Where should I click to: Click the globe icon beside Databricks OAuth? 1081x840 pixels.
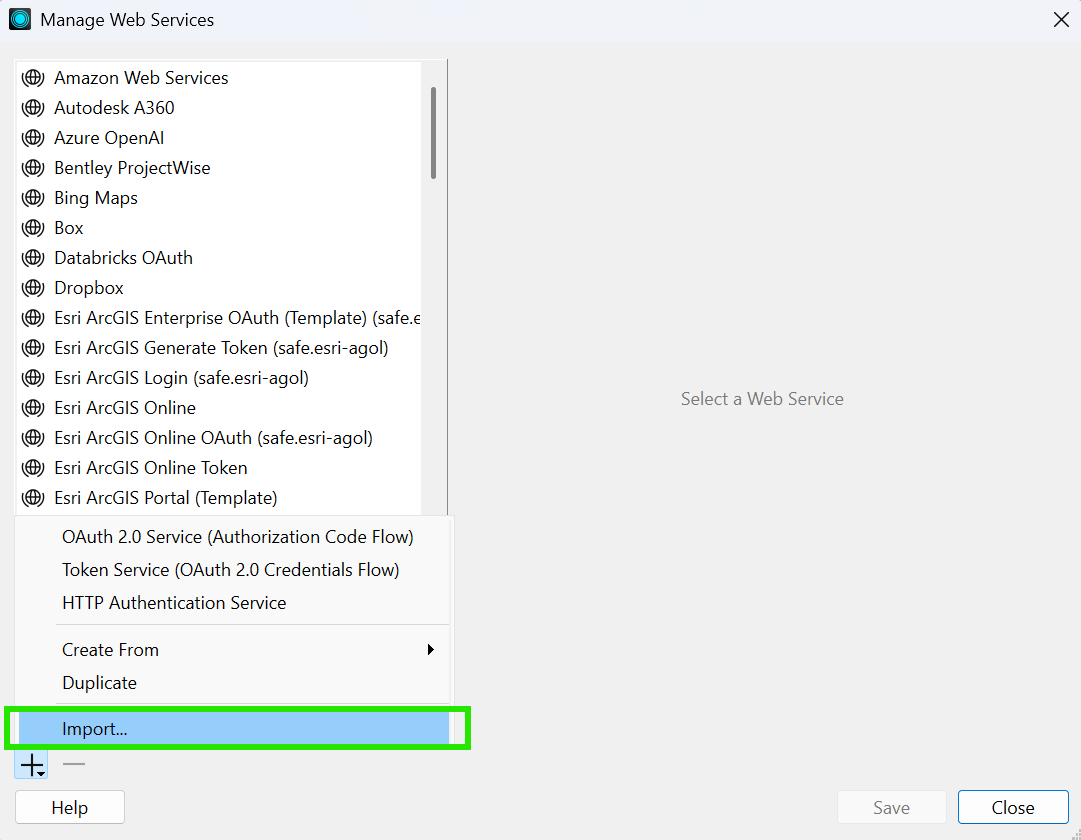[32, 258]
